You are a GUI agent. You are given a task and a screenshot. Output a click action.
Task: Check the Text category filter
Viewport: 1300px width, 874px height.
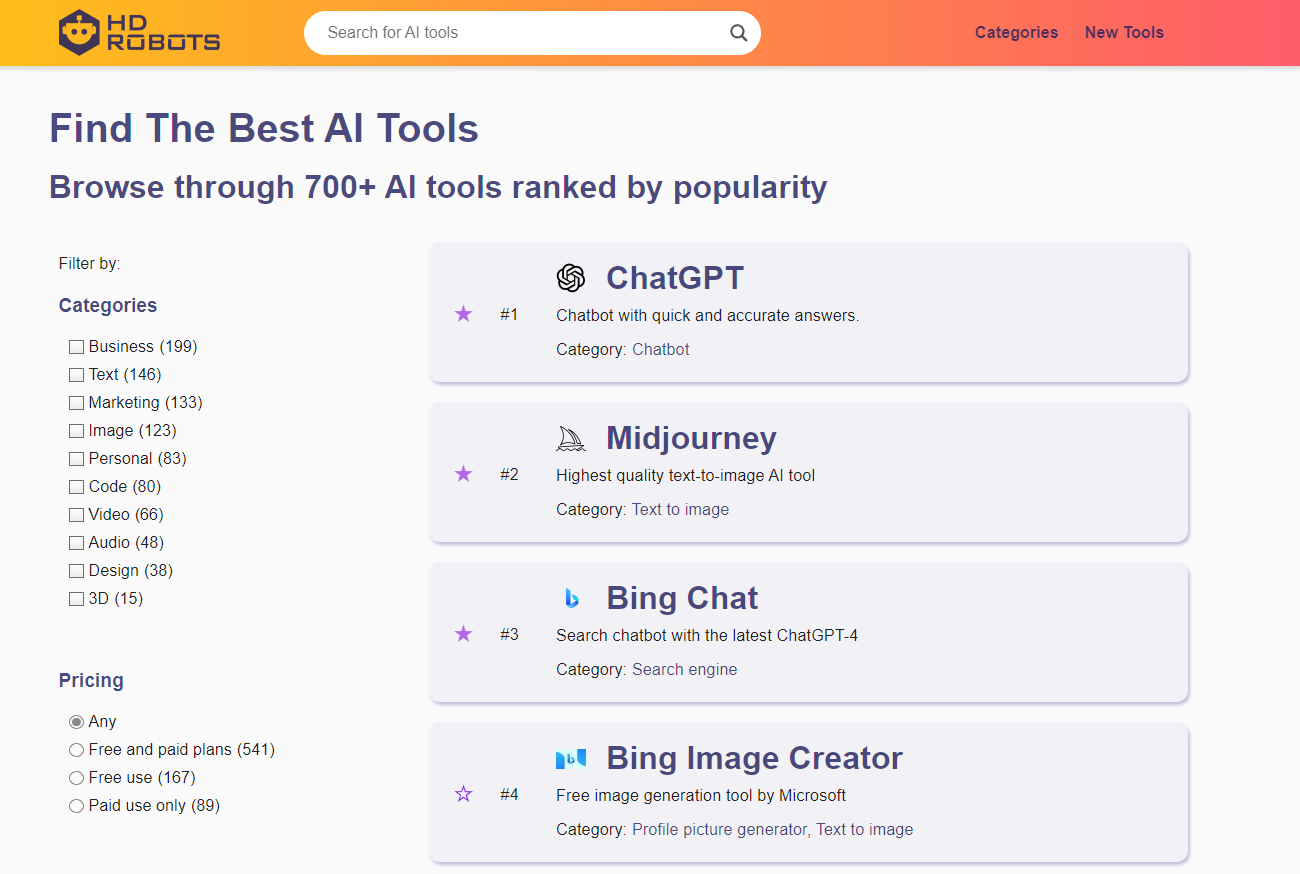76,375
